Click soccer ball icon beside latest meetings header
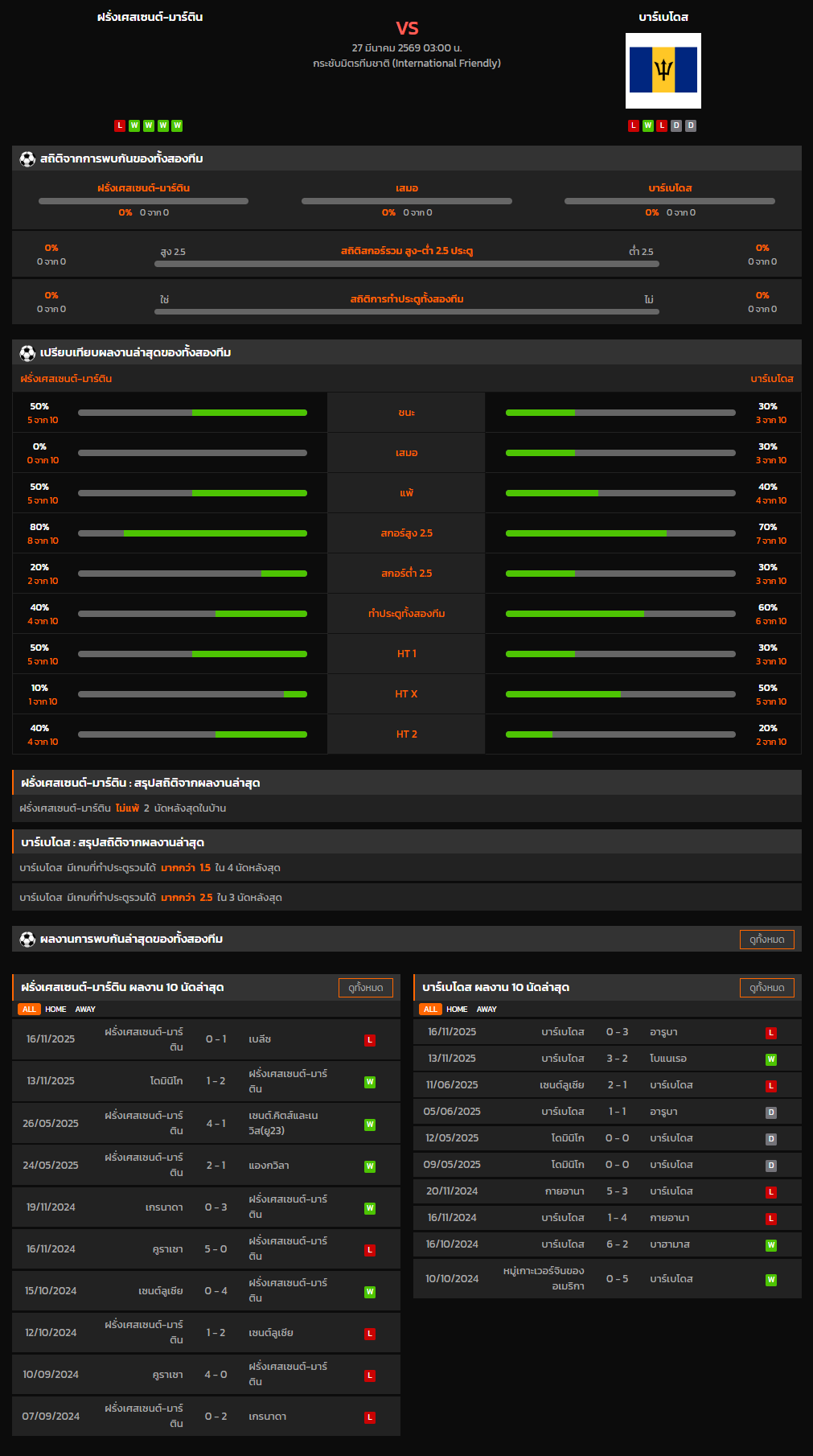Image resolution: width=813 pixels, height=1456 pixels. (27, 940)
